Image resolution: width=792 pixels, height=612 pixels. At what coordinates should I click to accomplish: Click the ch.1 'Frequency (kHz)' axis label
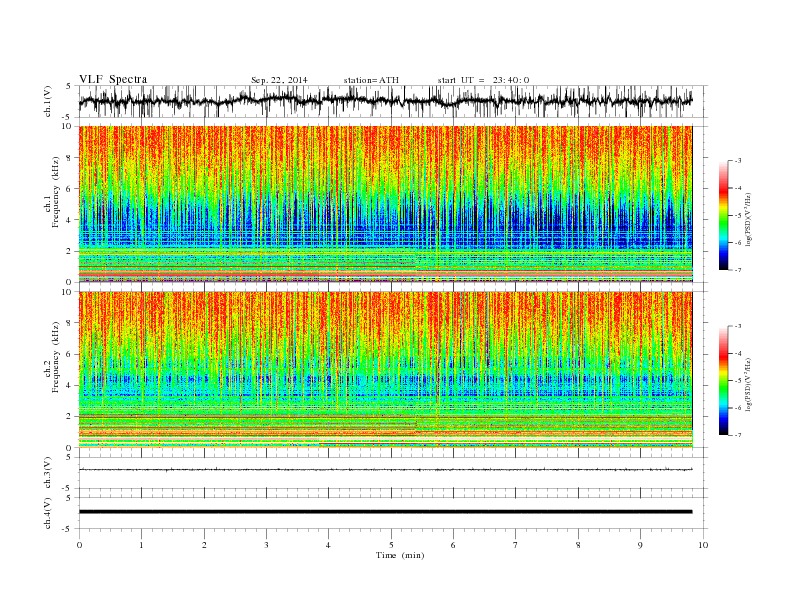(56, 192)
